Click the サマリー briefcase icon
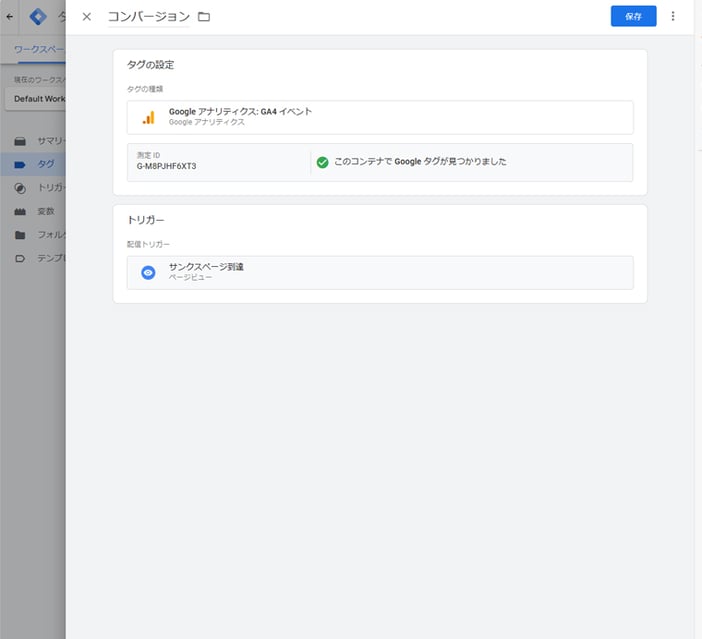This screenshot has height=639, width=702. click(20, 142)
